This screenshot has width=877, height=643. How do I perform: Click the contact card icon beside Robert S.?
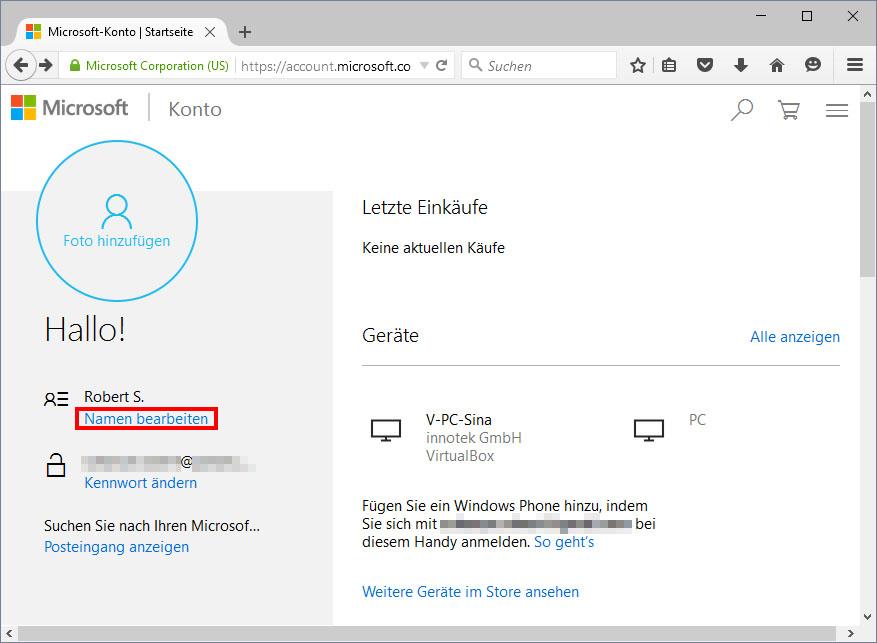point(56,399)
